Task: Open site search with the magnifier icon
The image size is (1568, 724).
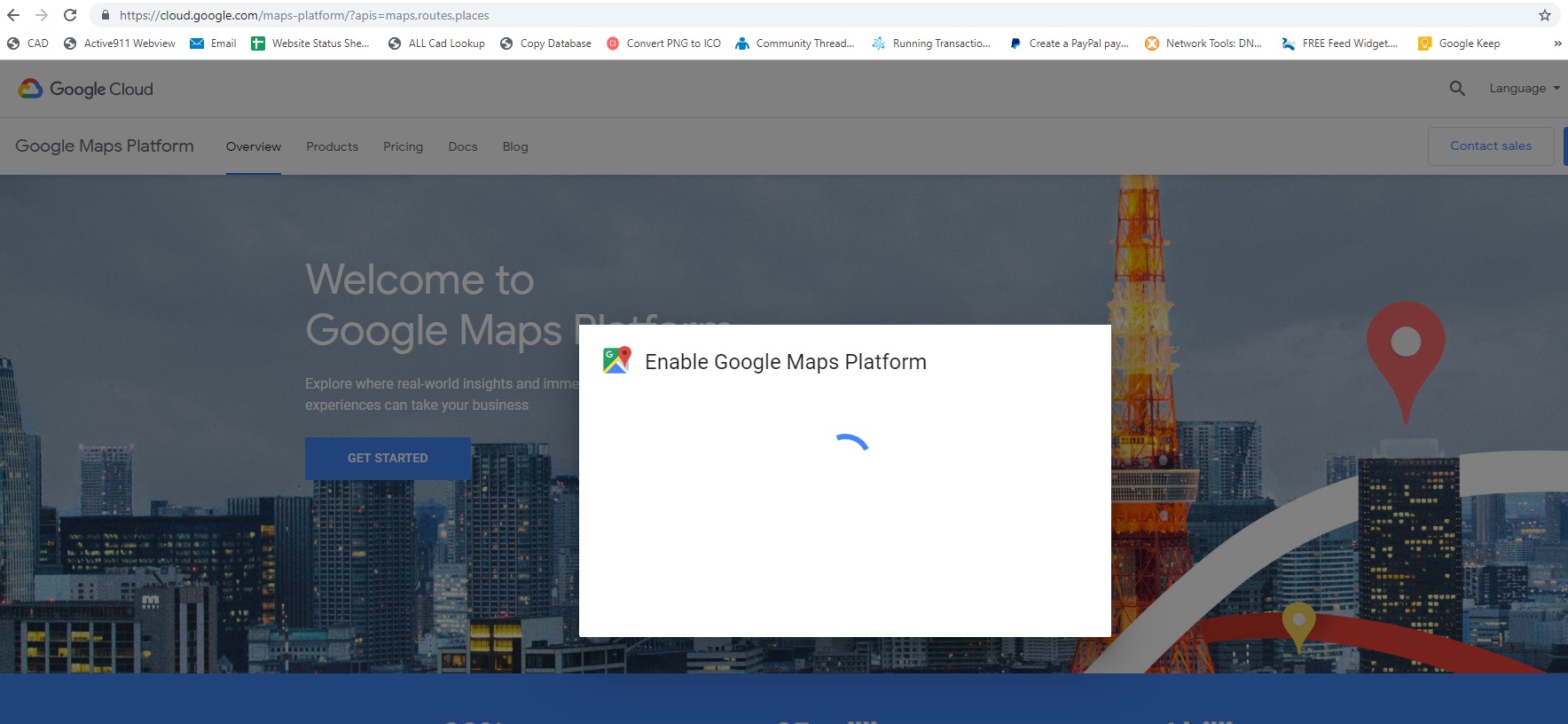Action: 1457,88
